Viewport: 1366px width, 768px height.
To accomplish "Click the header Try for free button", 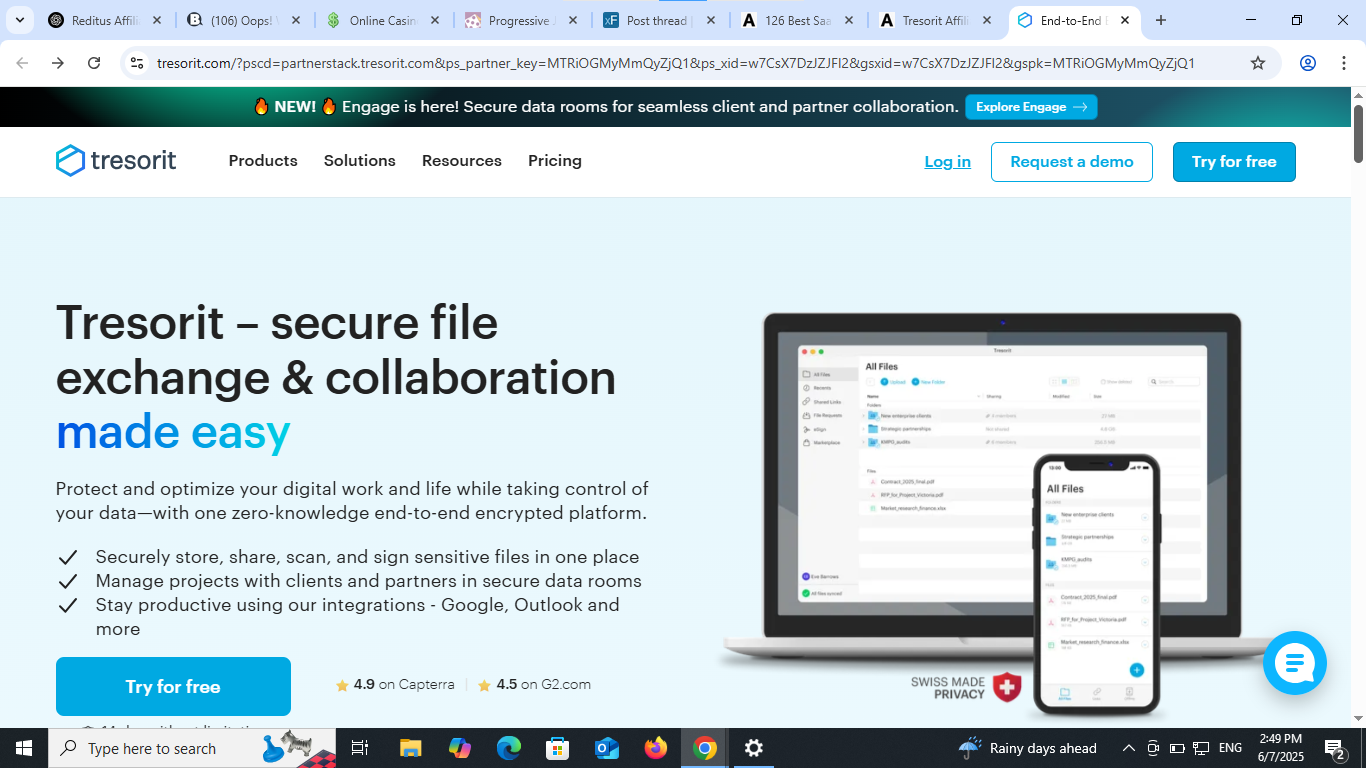I will (1234, 162).
